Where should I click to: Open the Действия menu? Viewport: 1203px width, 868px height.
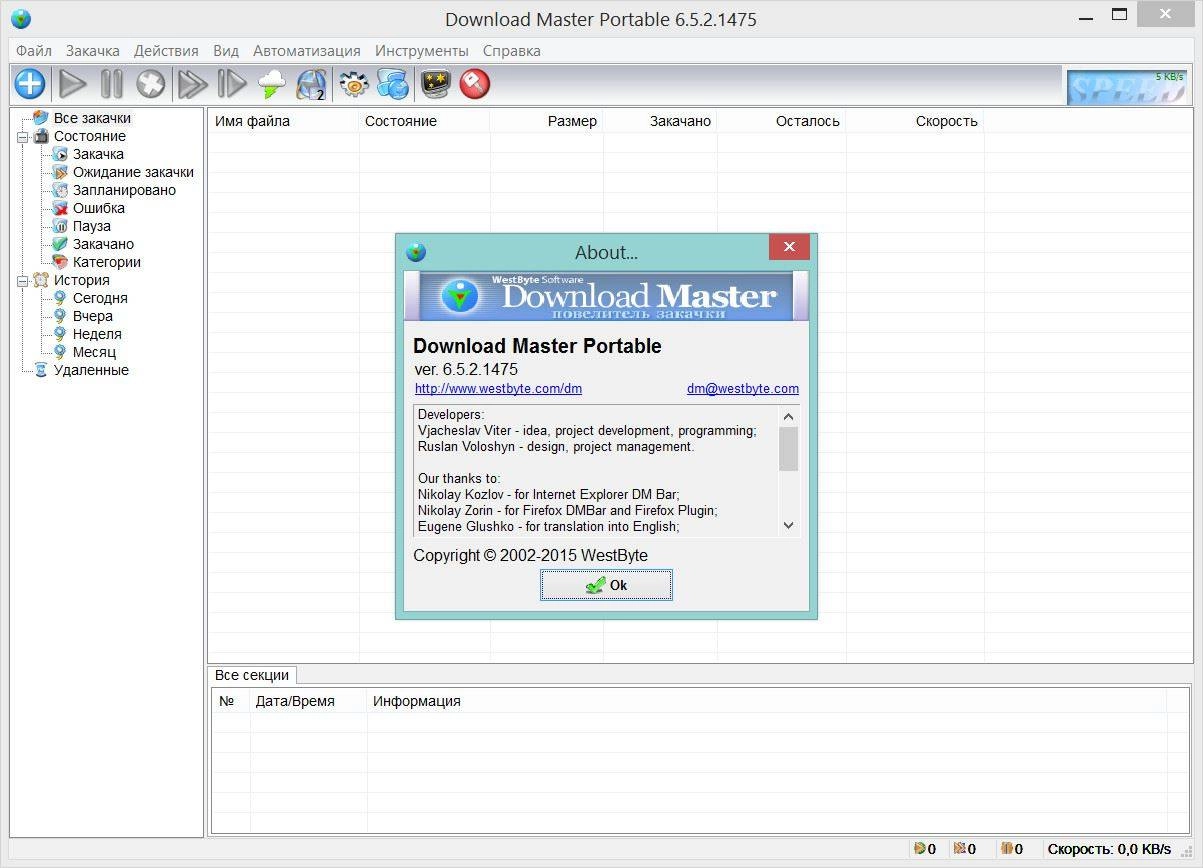click(166, 50)
